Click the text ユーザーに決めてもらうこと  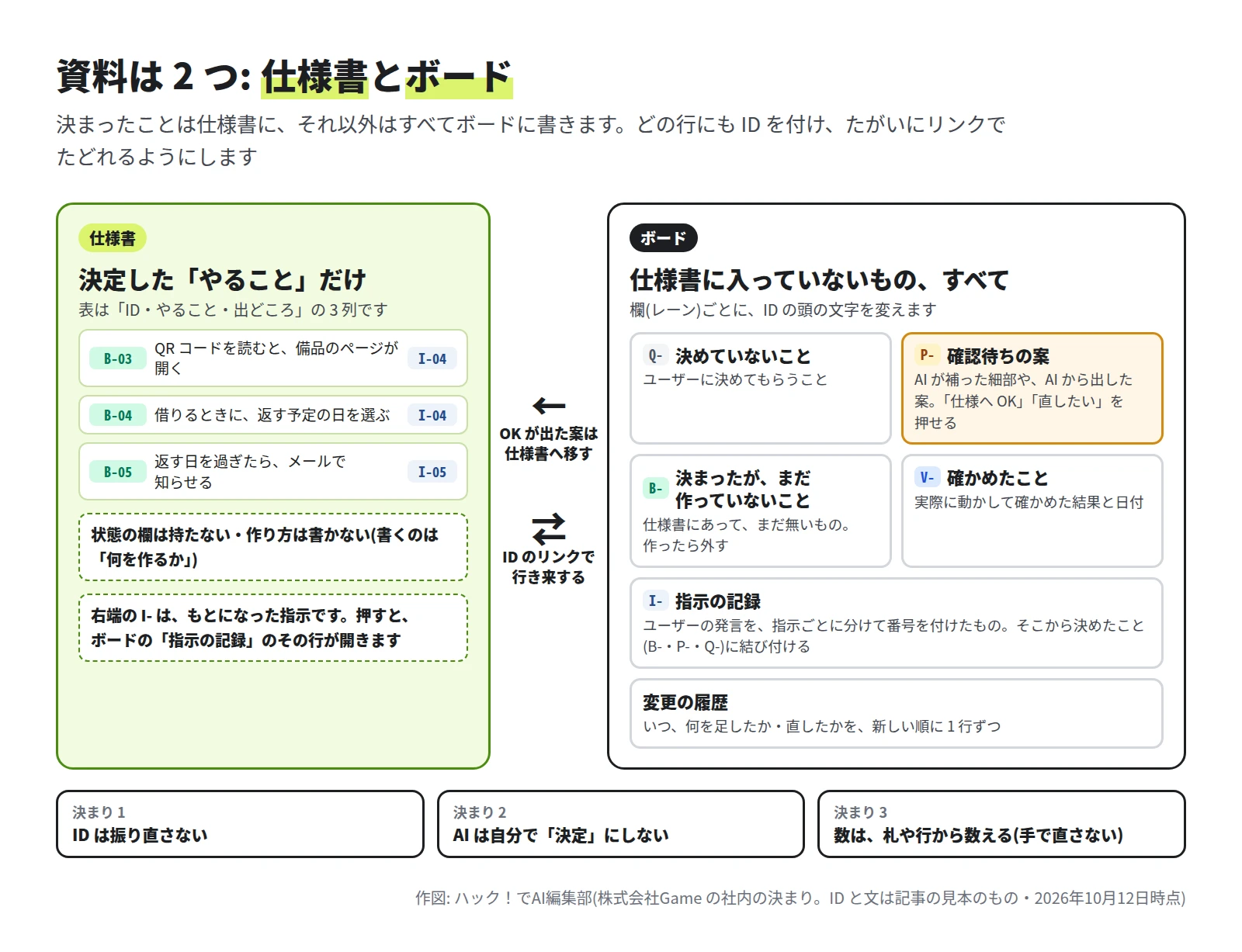[735, 379]
